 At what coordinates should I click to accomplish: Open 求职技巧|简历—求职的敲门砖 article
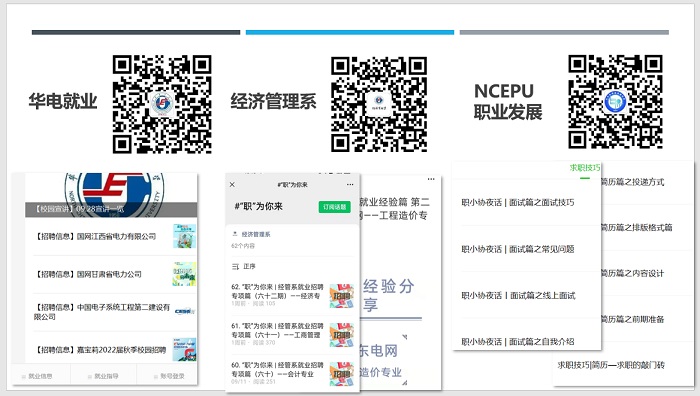[x=611, y=365]
